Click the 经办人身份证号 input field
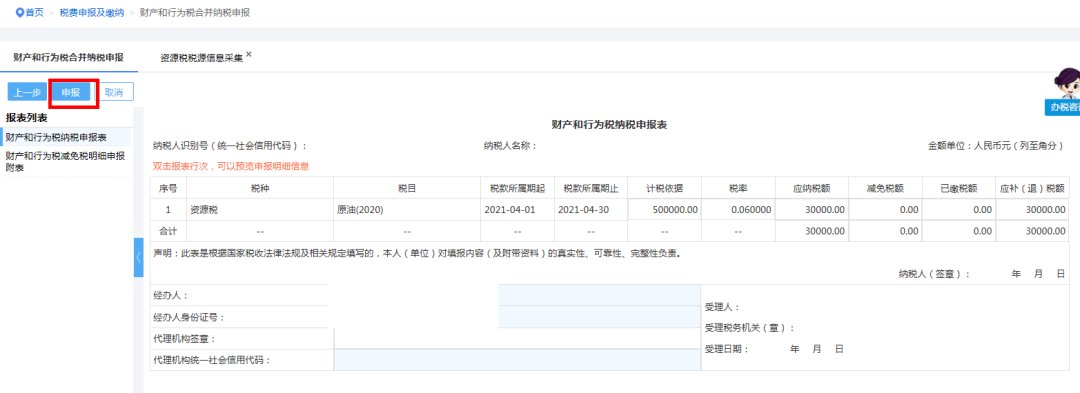 click(x=599, y=317)
